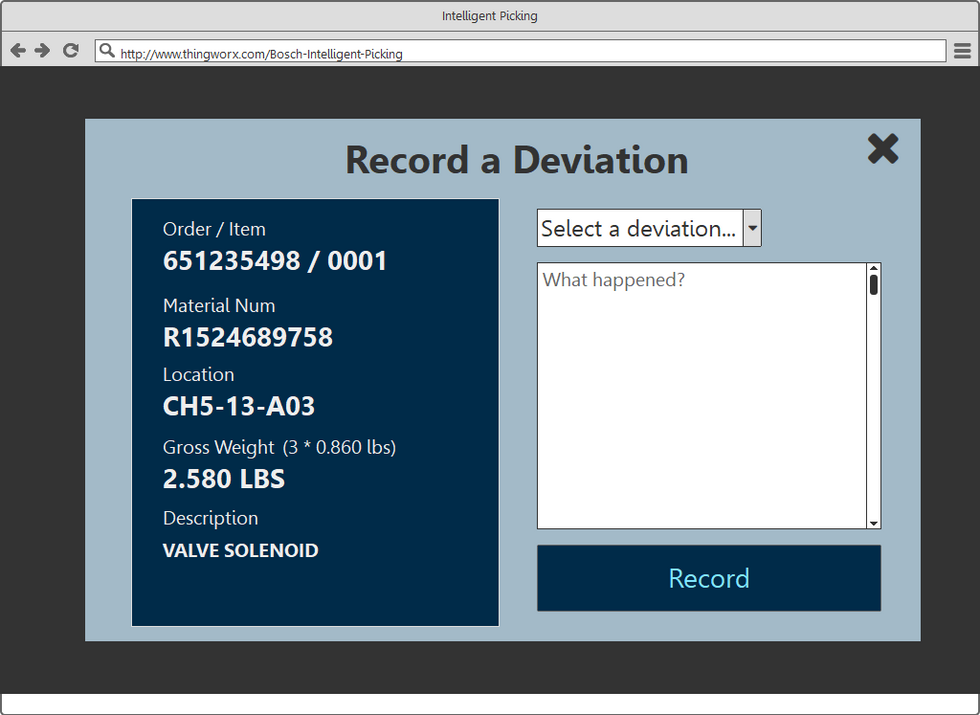Click the Location value CH5-13-A03

239,406
